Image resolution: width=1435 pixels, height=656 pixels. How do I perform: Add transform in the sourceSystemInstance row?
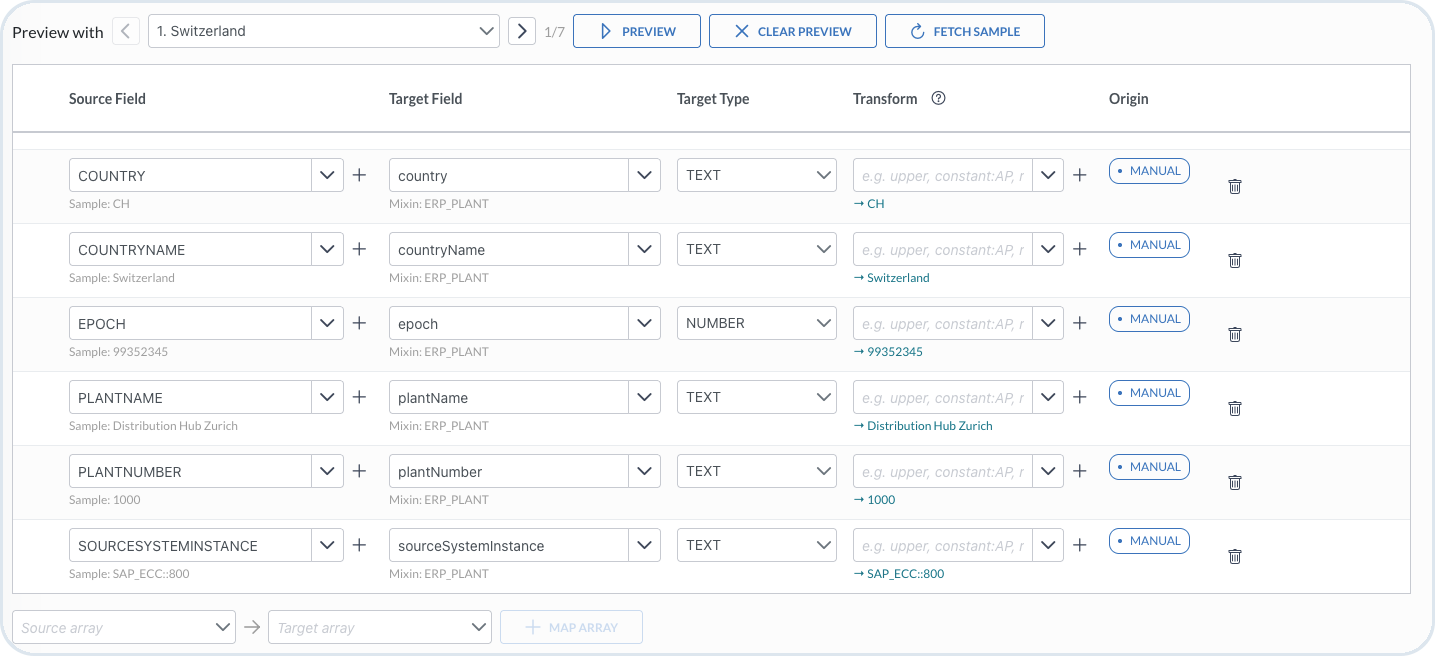pos(1080,545)
